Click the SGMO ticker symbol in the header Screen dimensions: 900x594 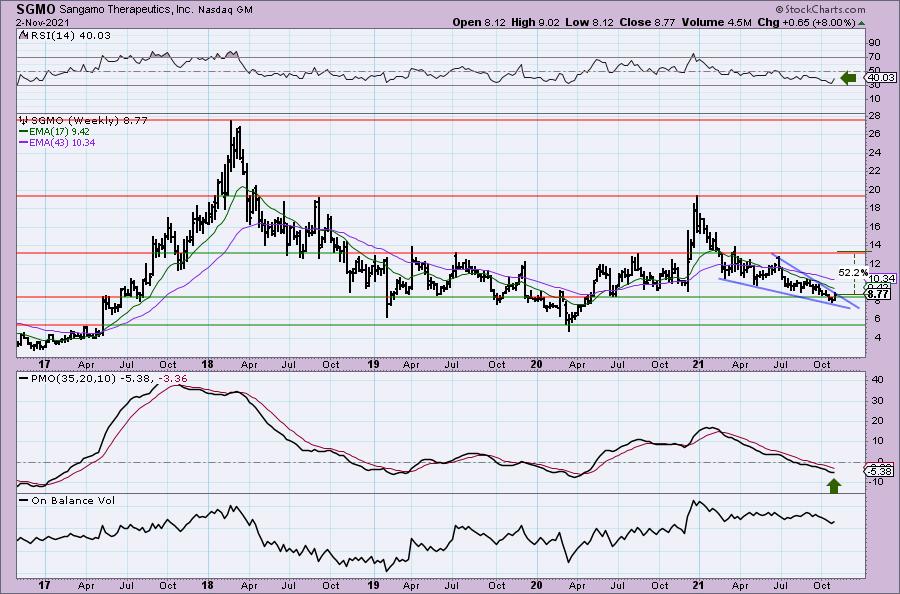click(x=36, y=9)
